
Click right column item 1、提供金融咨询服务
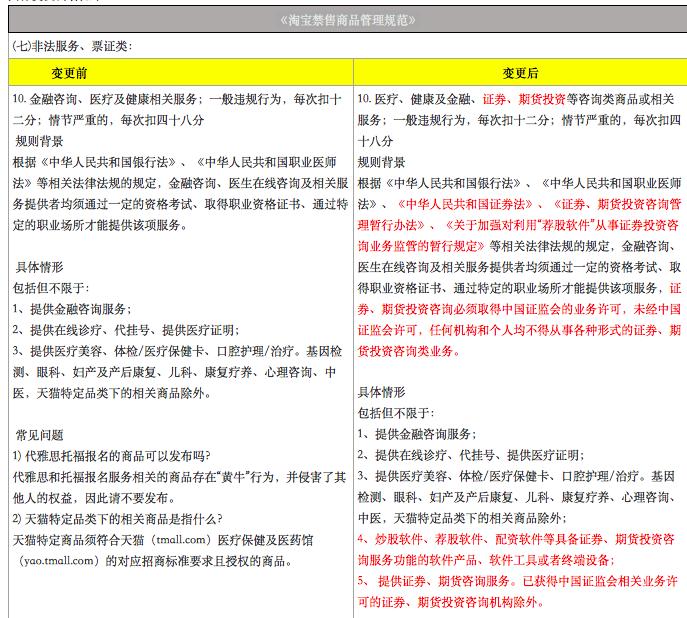[x=417, y=434]
